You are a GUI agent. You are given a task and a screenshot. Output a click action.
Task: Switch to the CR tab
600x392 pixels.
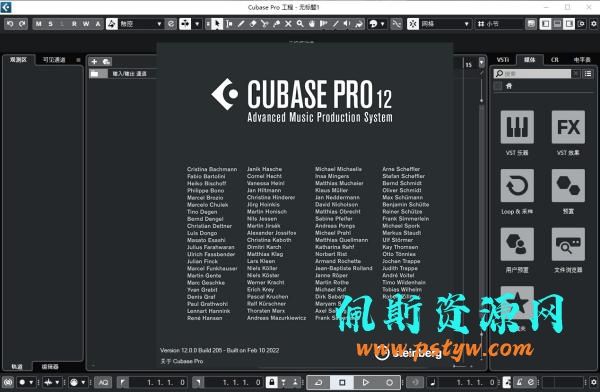point(554,60)
